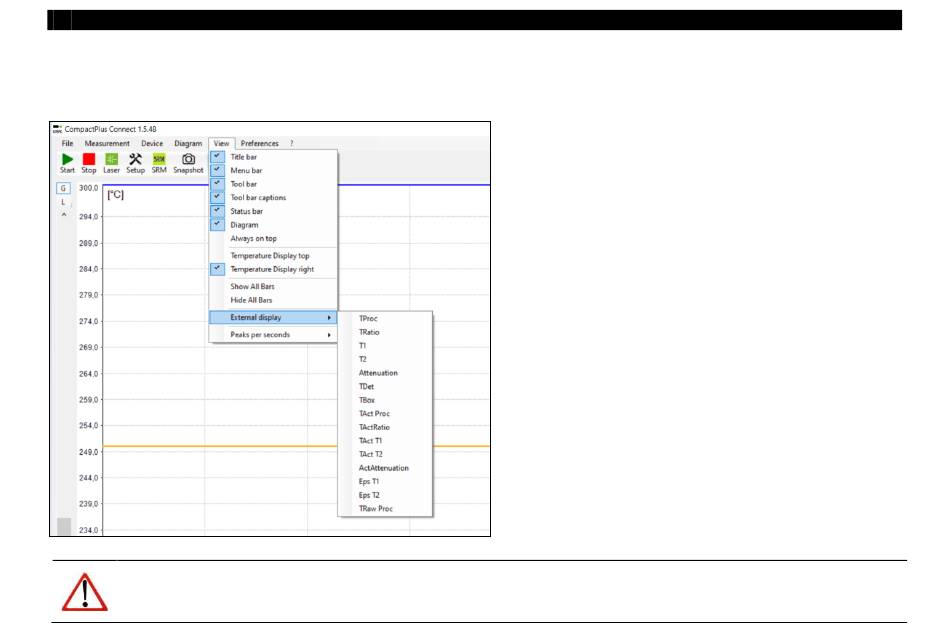Choose Show All Bars
950x638 pixels.
pyautogui.click(x=273, y=287)
